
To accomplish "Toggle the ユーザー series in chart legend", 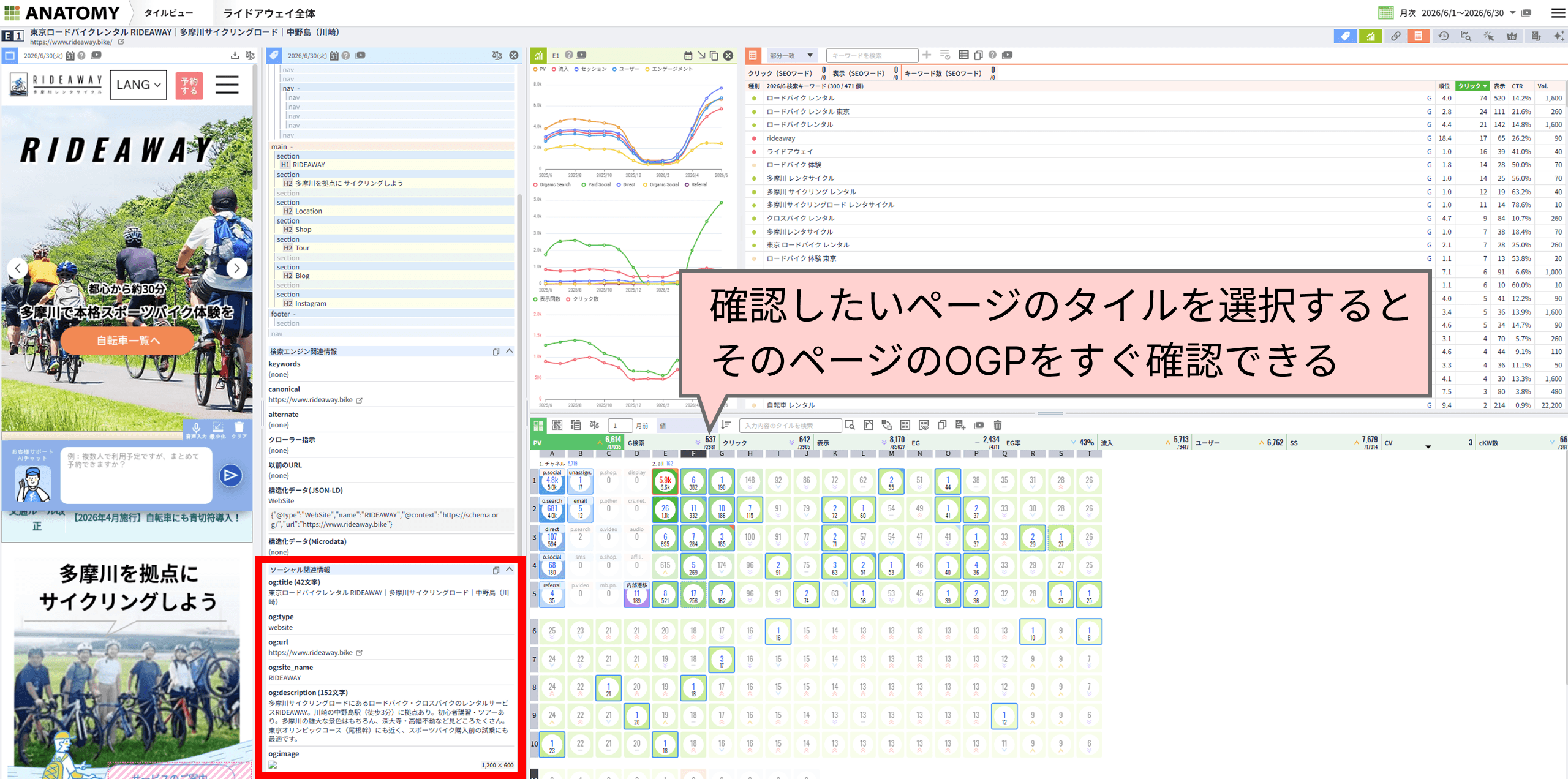I will click(x=625, y=69).
